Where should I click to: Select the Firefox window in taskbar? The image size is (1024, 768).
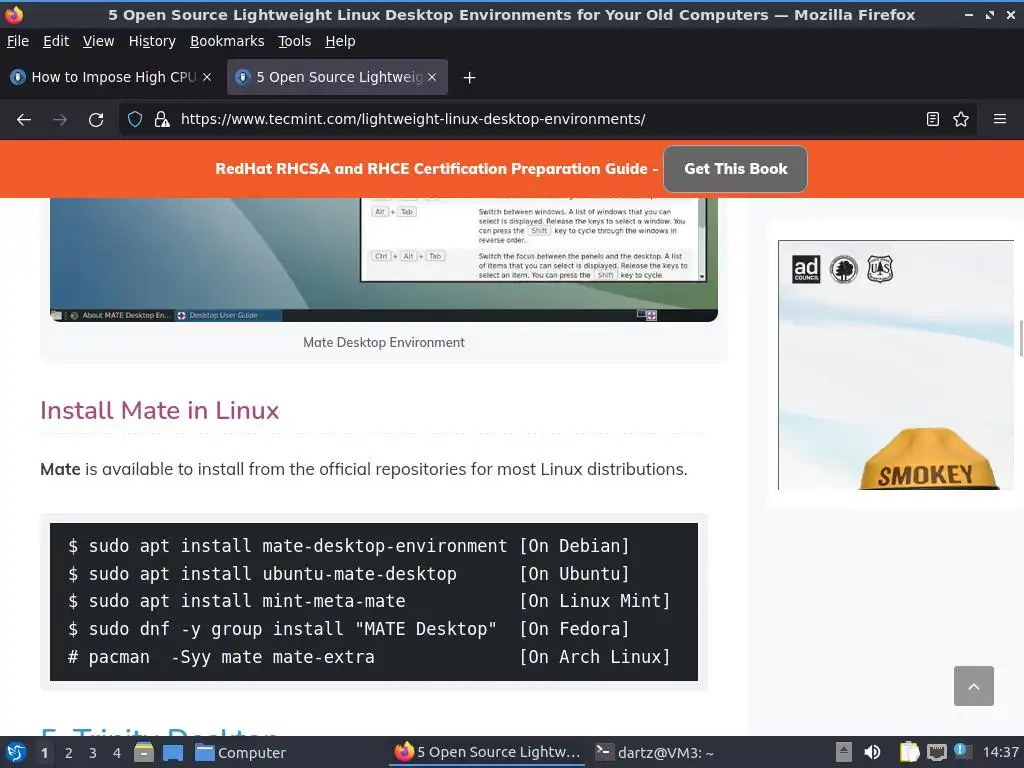(x=488, y=752)
